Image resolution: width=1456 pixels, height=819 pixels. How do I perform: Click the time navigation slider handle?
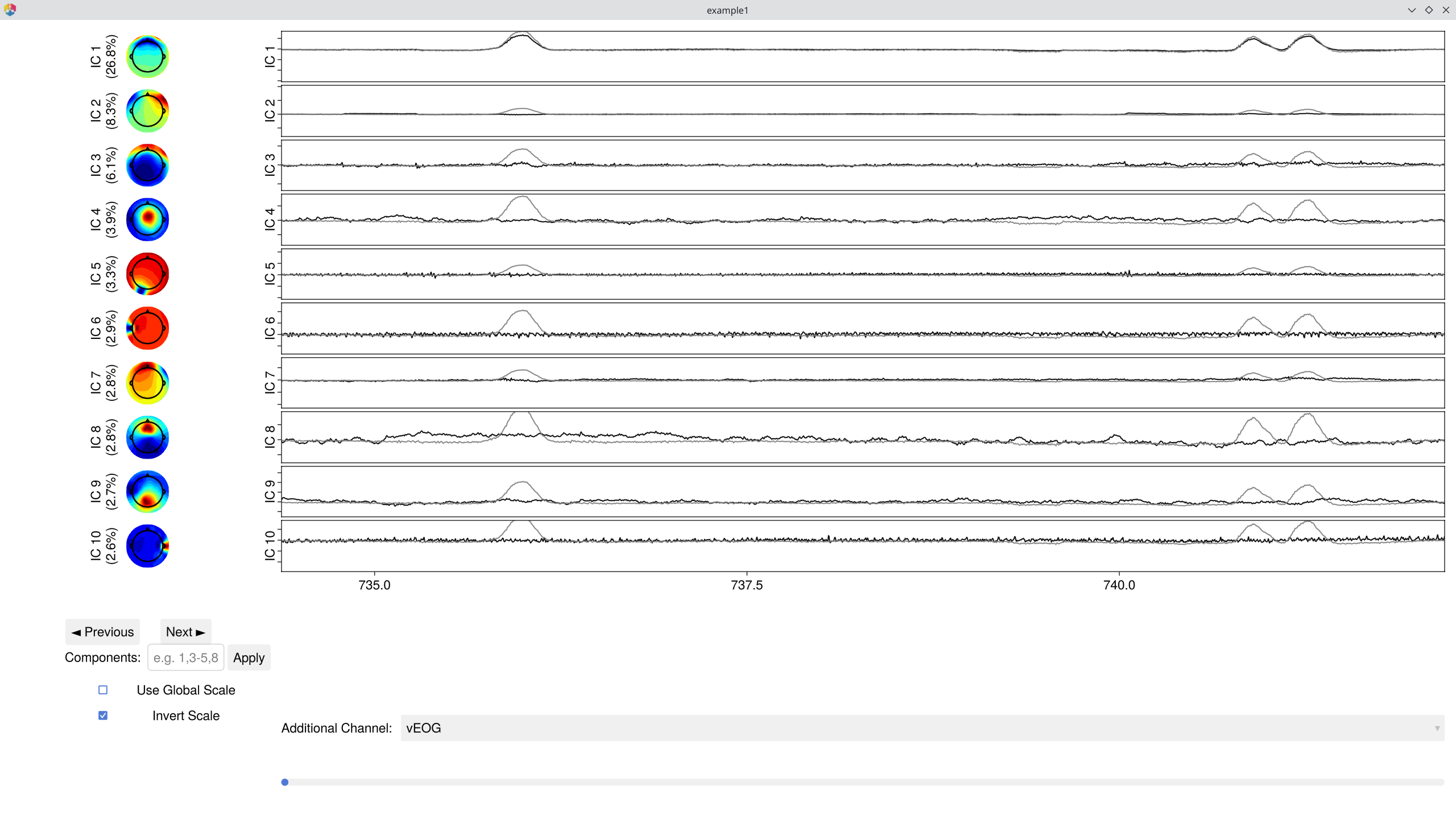pyautogui.click(x=284, y=781)
